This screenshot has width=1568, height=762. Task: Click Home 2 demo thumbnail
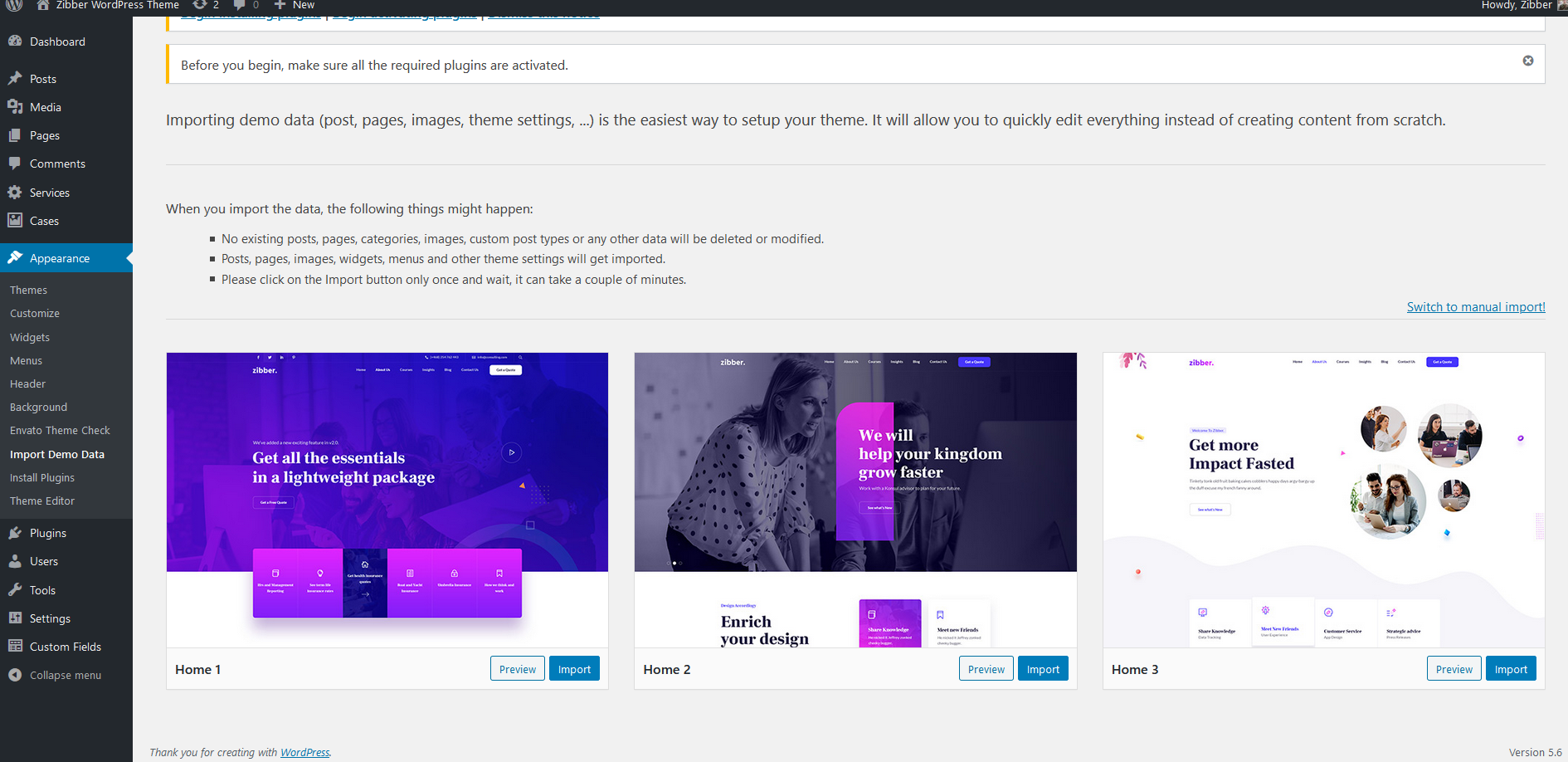(x=855, y=500)
